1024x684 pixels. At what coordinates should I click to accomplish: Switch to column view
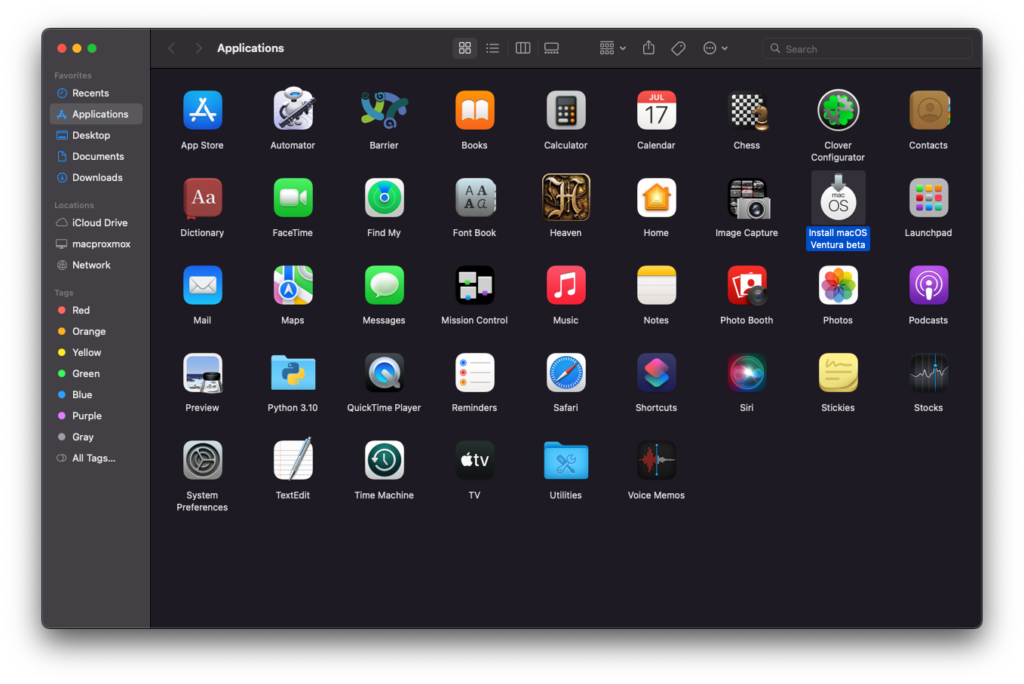[522, 48]
